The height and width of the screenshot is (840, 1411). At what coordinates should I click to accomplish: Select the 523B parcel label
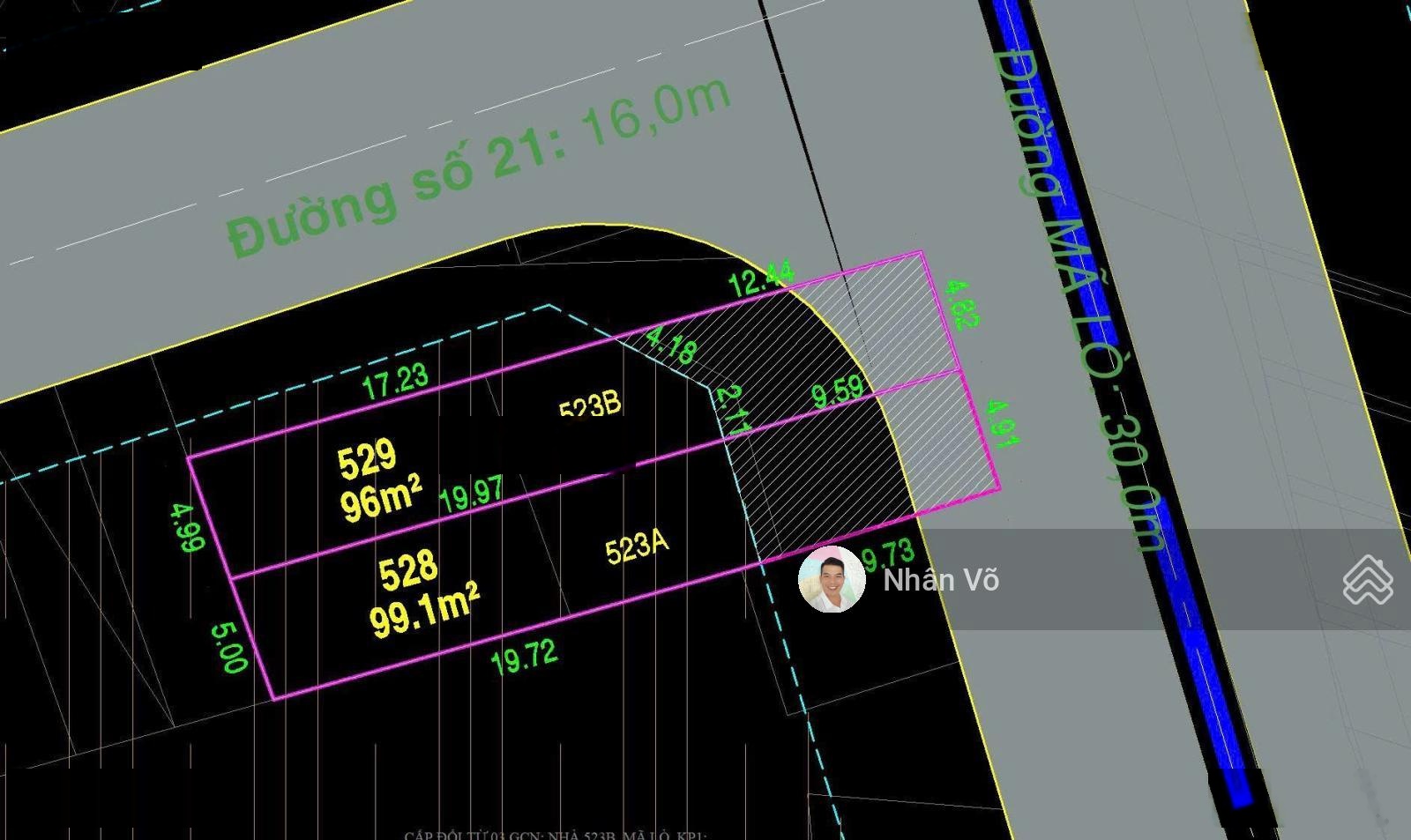tap(590, 406)
